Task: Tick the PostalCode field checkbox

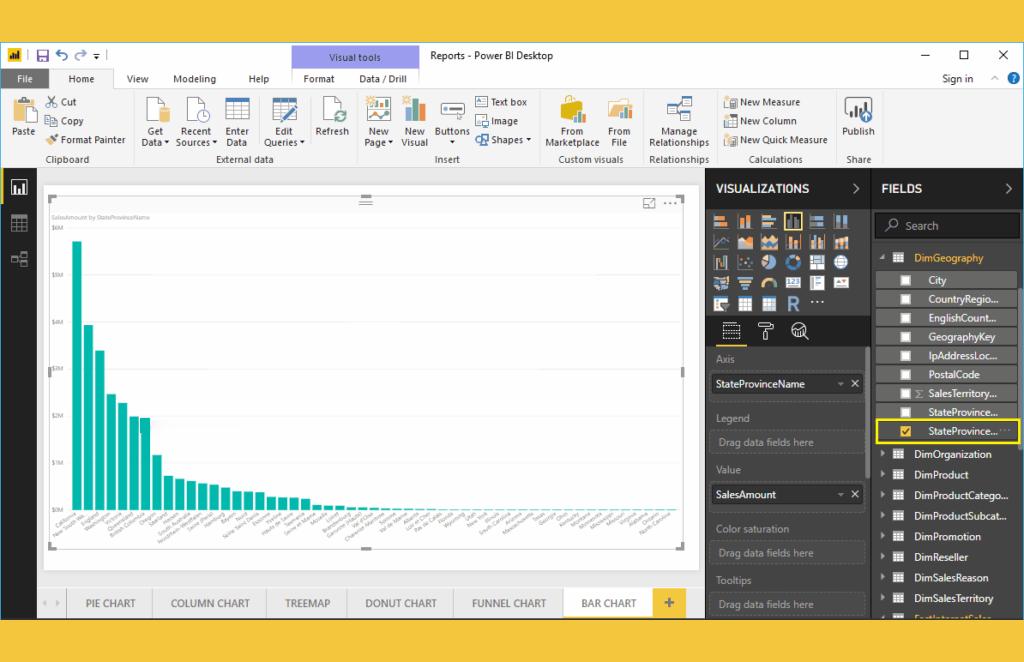Action: click(906, 375)
